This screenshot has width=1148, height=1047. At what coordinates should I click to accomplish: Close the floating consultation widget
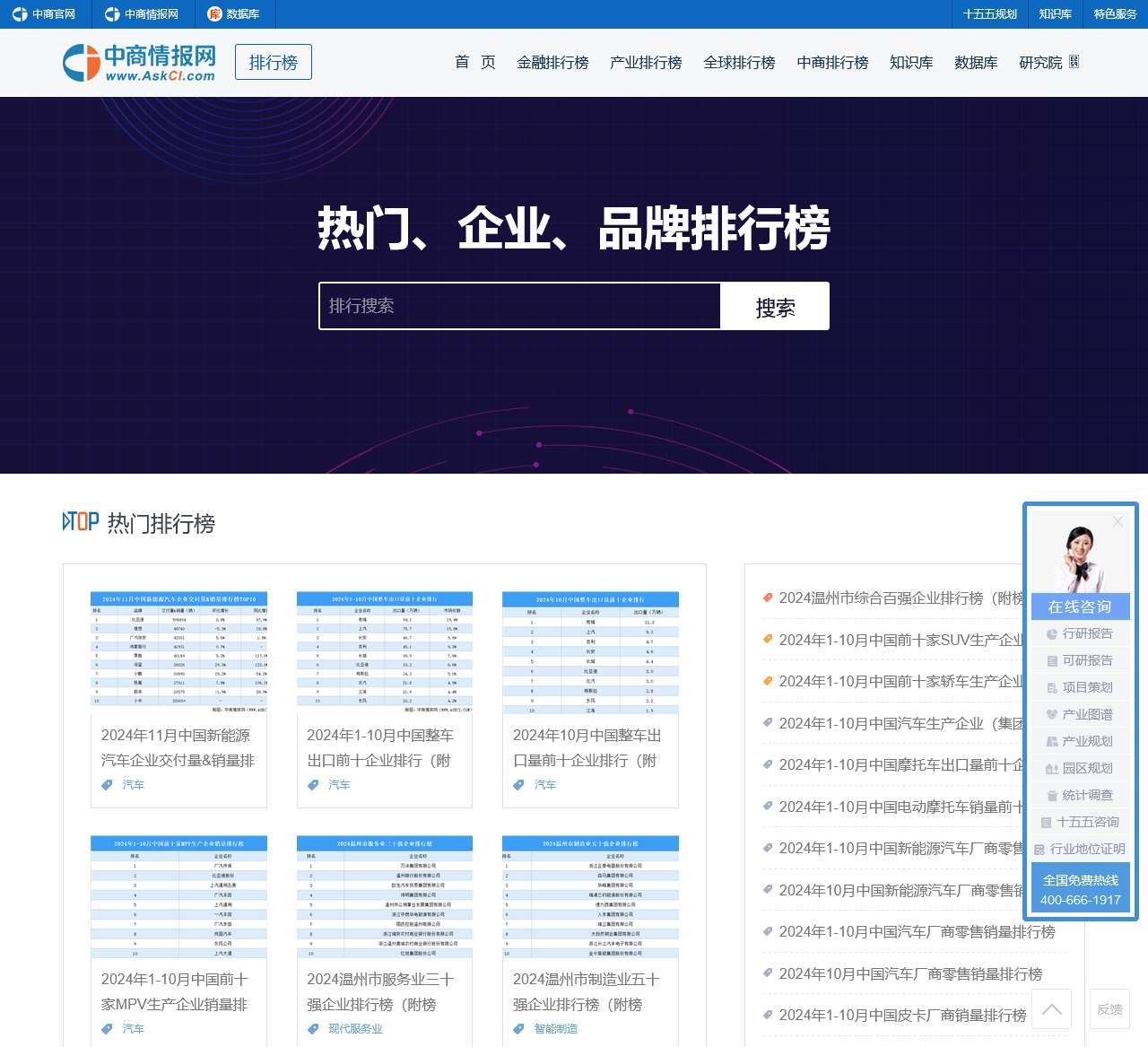click(1118, 521)
